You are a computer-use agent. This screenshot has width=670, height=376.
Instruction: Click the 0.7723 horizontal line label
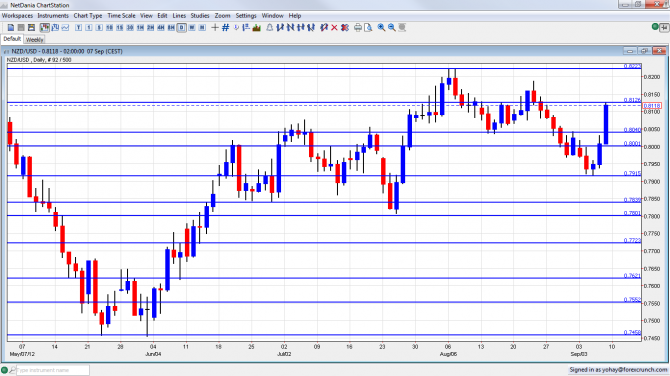(x=632, y=240)
